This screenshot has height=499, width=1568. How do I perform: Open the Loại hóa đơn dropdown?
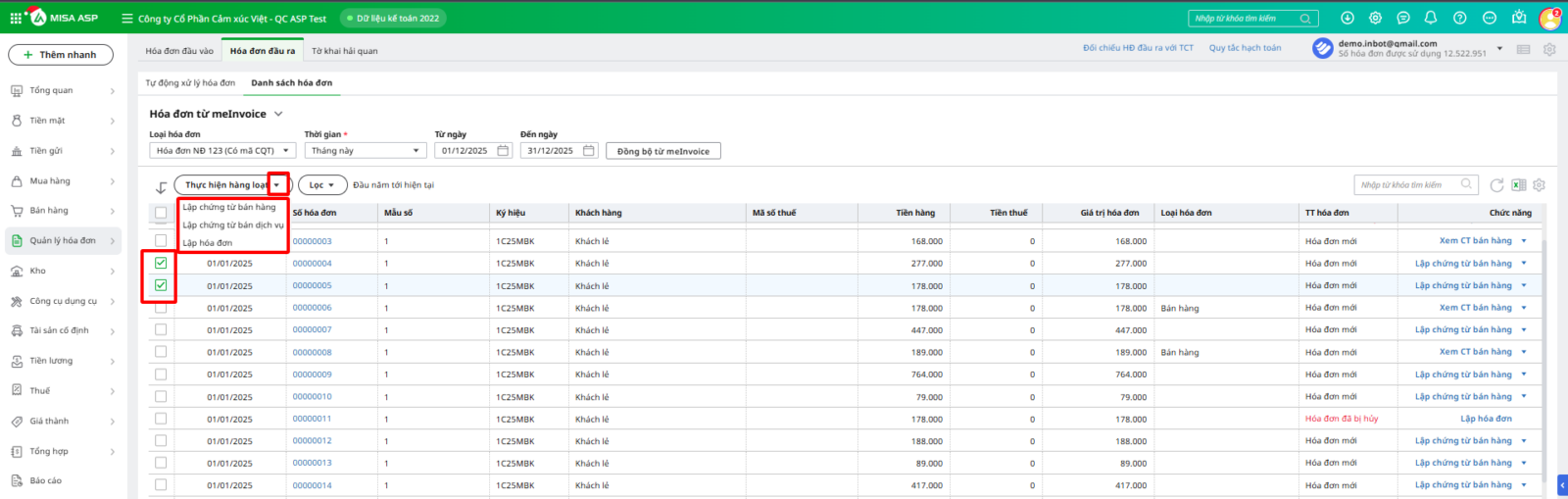tap(222, 151)
